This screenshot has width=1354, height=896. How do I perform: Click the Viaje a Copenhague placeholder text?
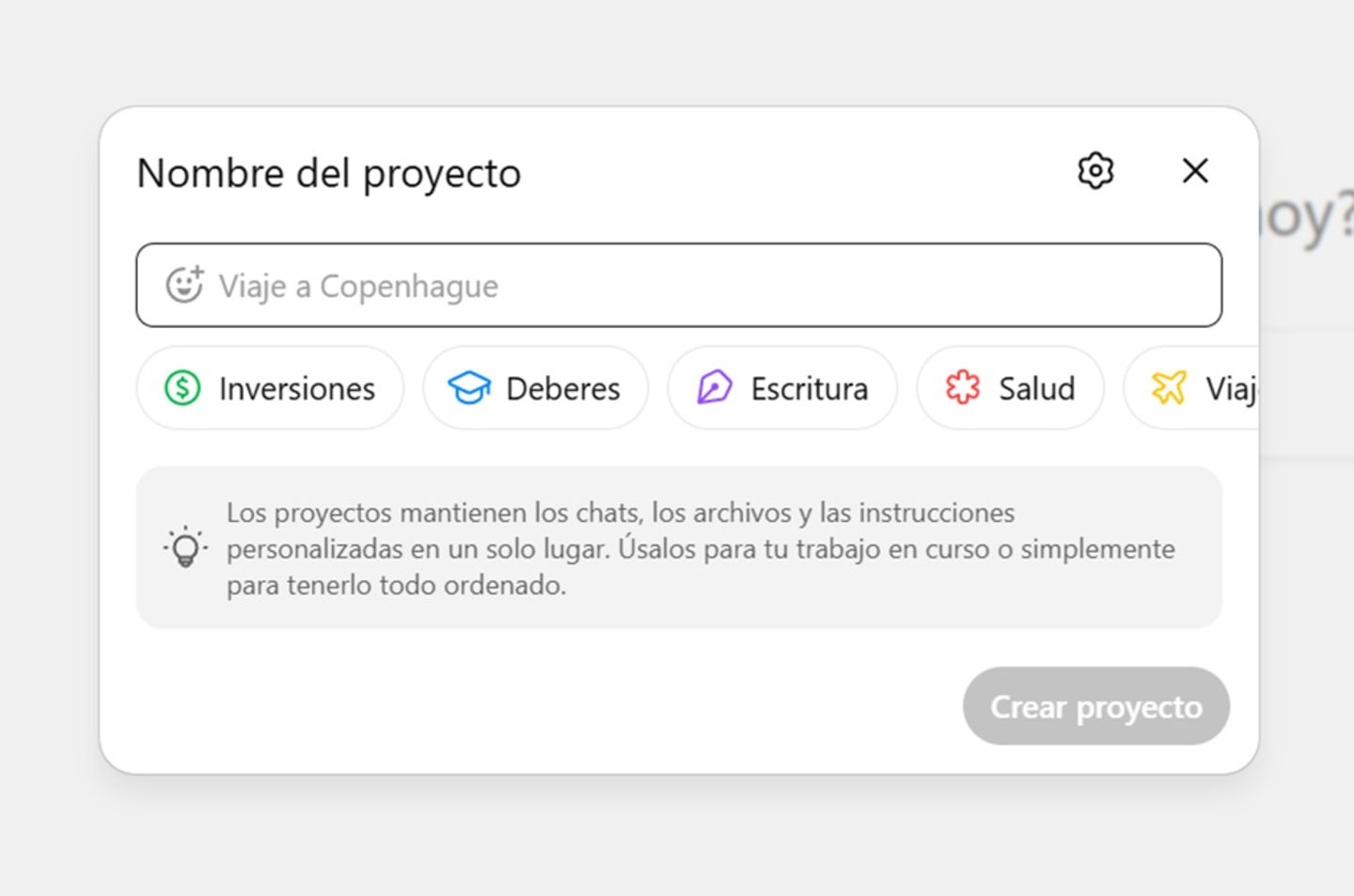(359, 287)
